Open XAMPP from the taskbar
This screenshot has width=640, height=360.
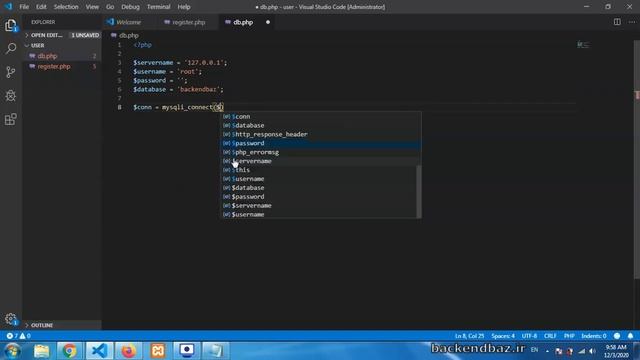[158, 351]
